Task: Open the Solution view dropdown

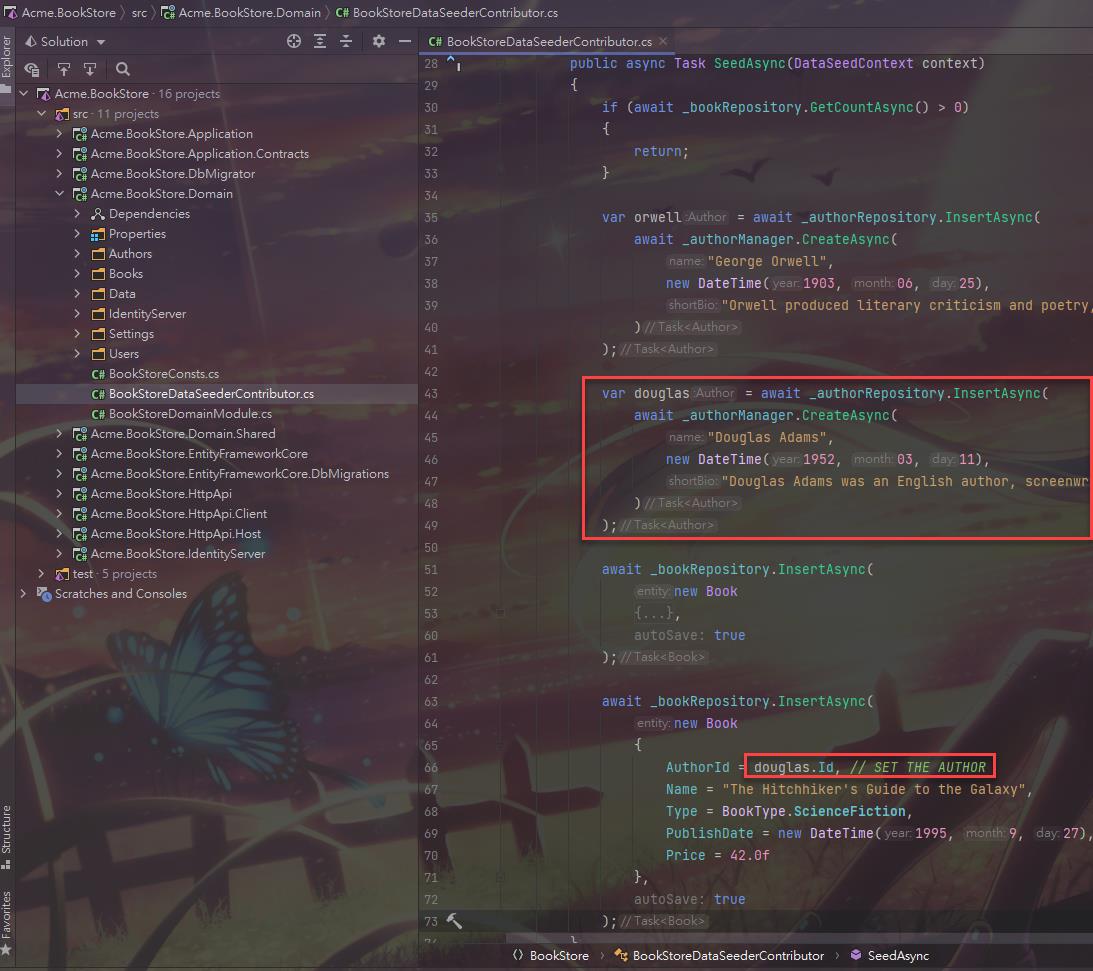Action: coord(66,41)
